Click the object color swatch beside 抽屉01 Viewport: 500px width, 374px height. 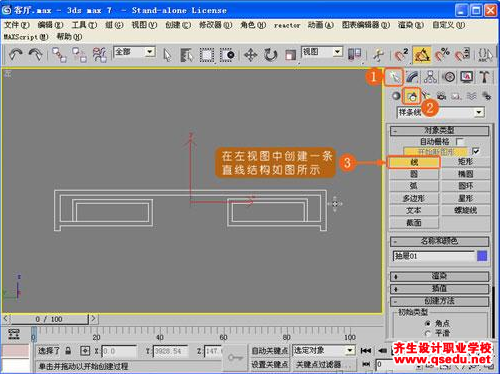(x=482, y=256)
